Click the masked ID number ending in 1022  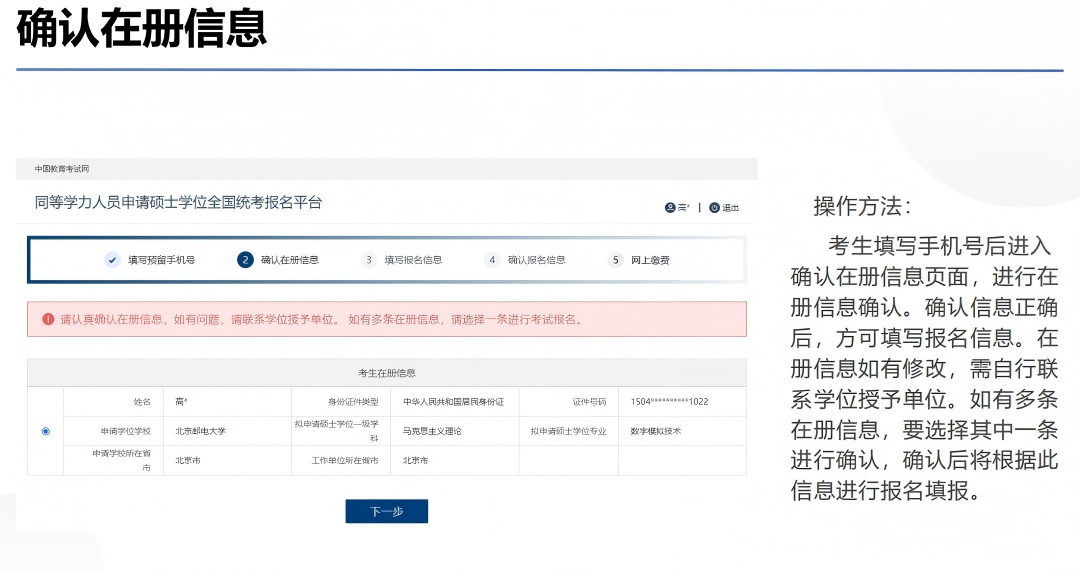coord(669,402)
